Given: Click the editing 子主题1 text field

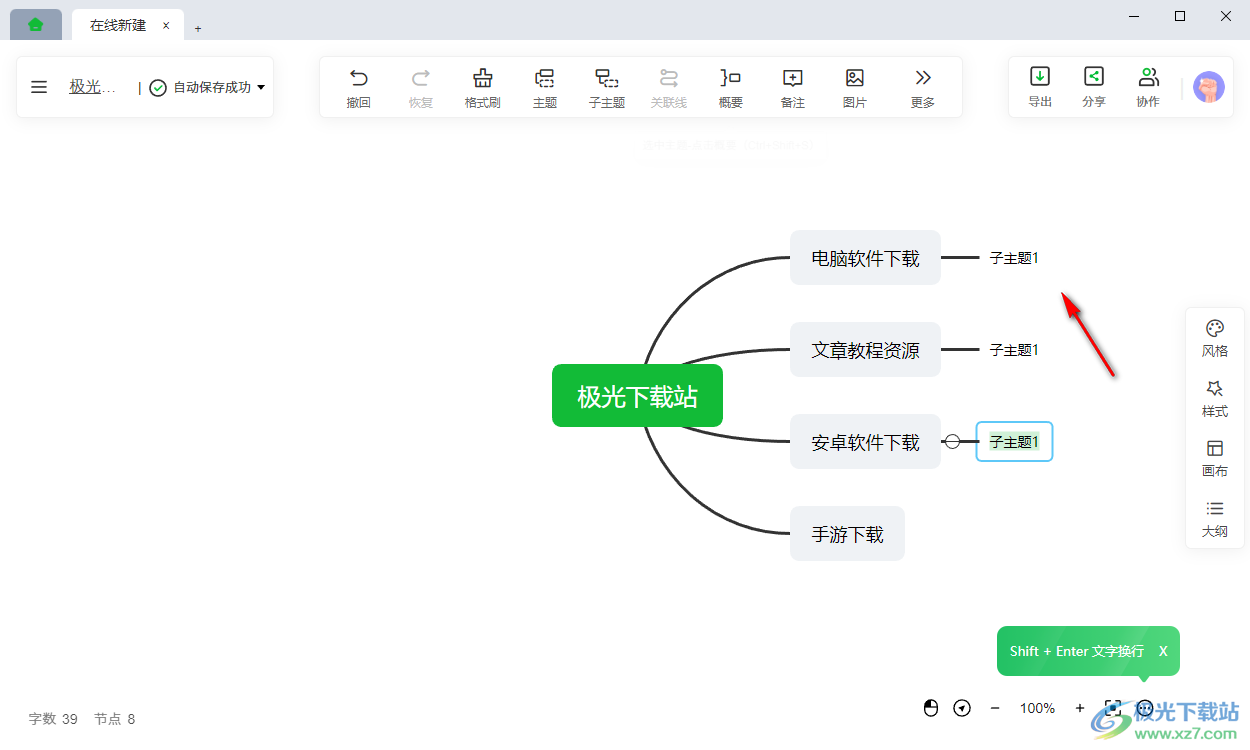Looking at the screenshot, I should (1014, 441).
